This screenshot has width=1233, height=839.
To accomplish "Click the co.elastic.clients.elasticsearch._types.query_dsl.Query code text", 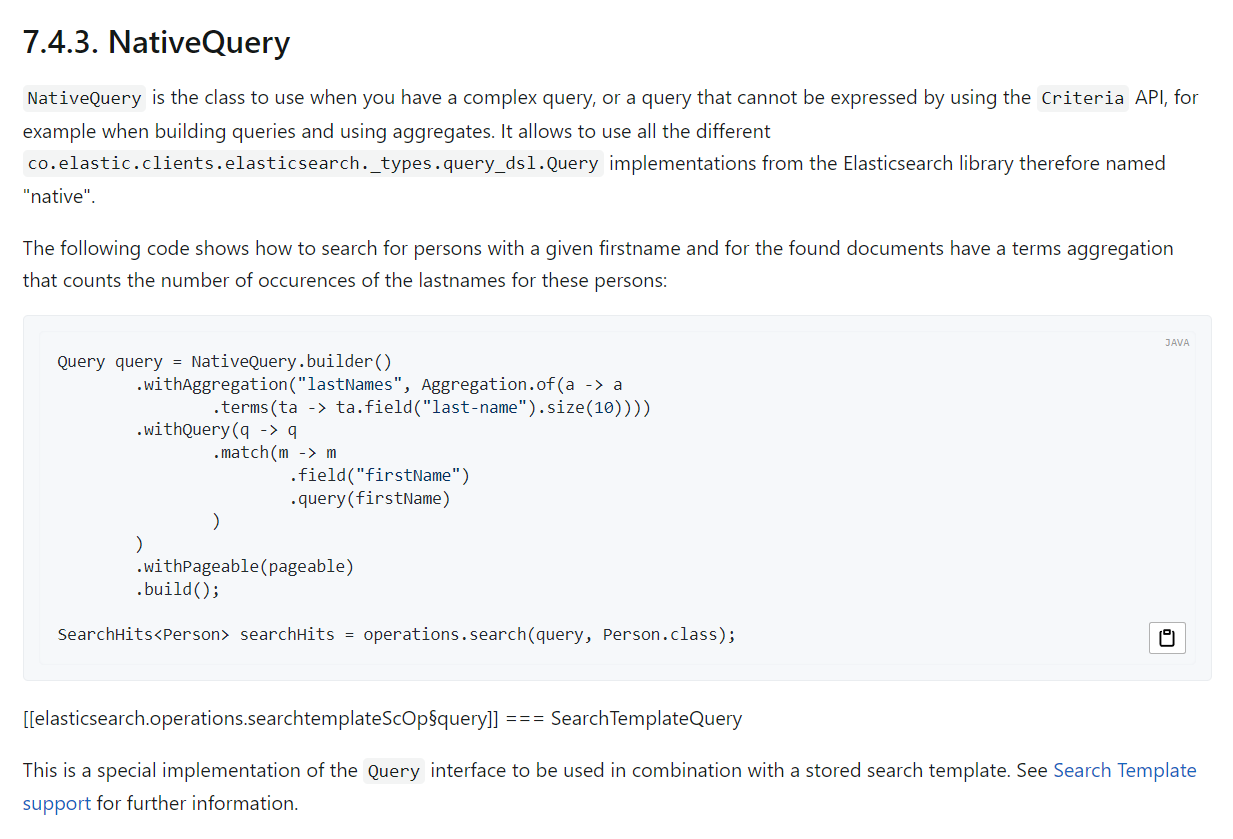I will pos(313,163).
